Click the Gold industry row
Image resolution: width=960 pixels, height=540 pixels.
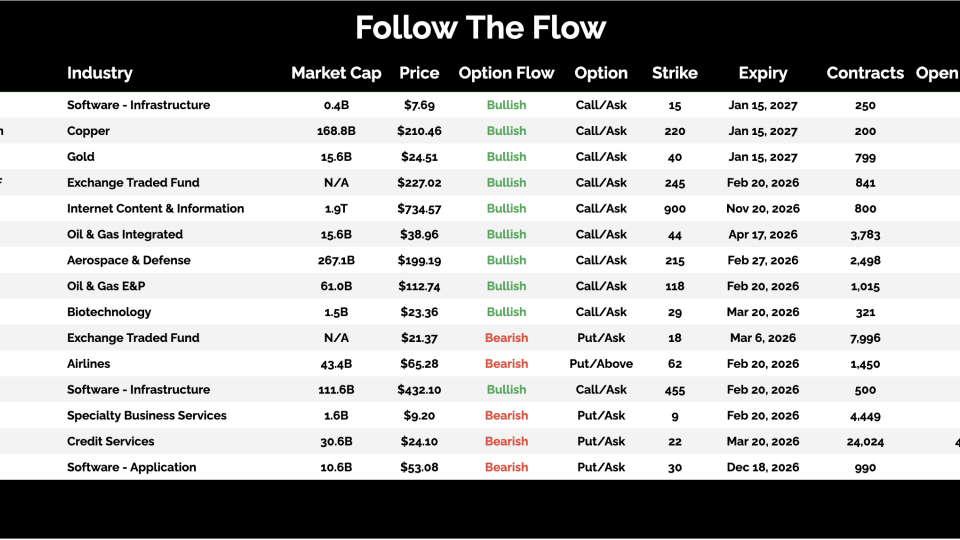[81, 157]
